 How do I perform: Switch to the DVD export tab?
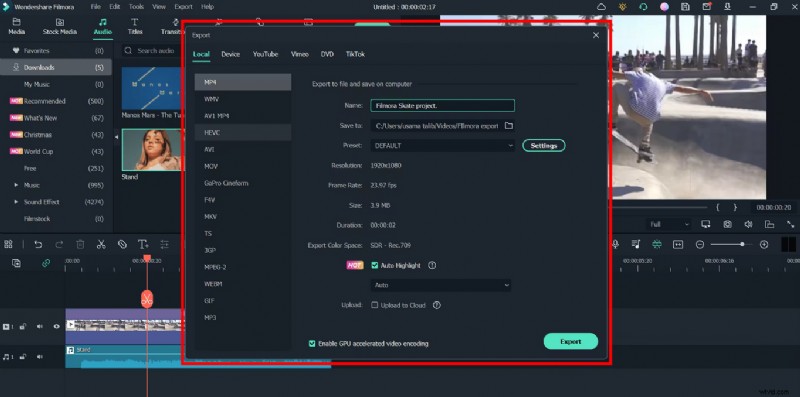[x=327, y=54]
